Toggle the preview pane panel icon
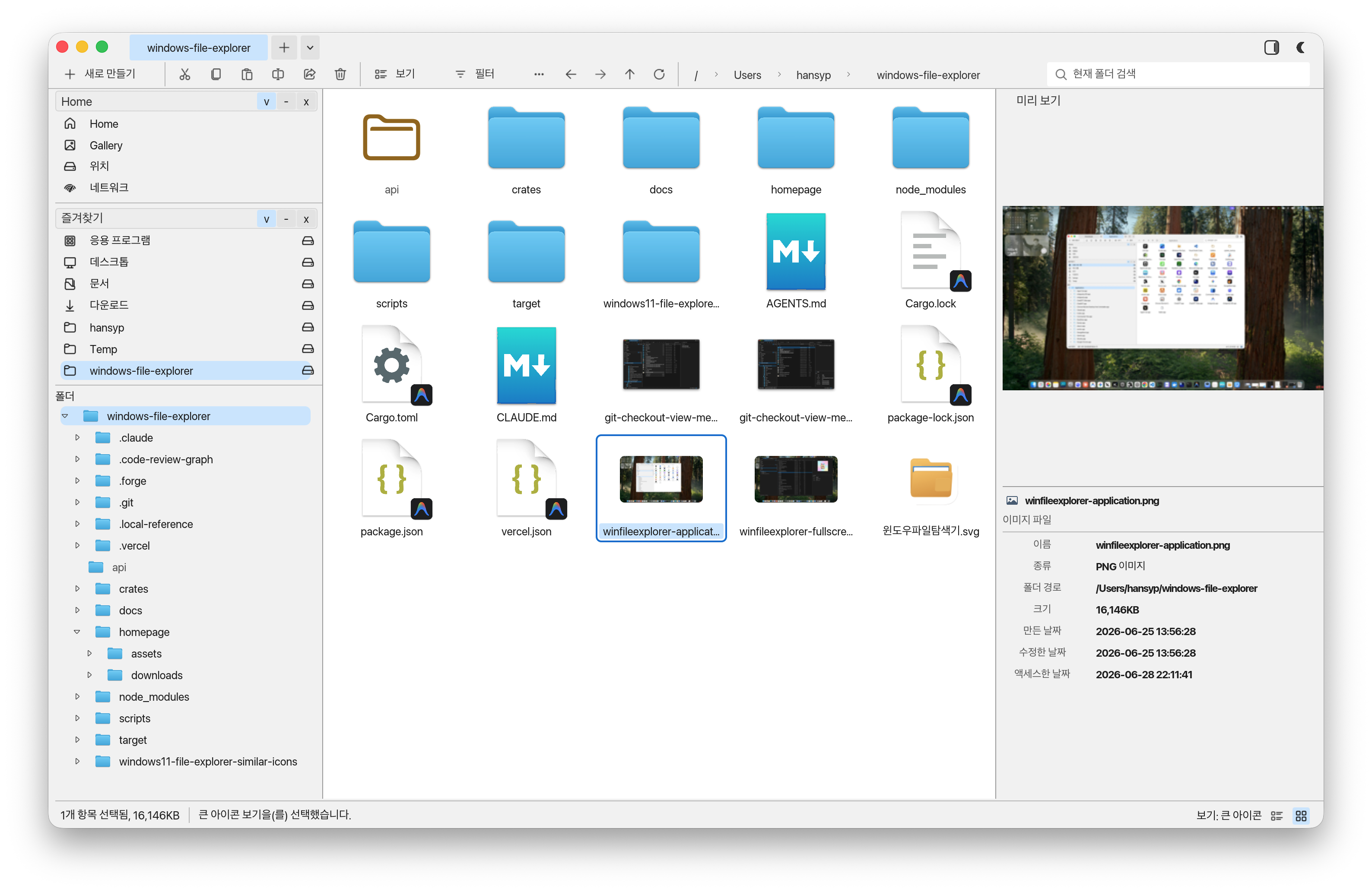 1272,47
